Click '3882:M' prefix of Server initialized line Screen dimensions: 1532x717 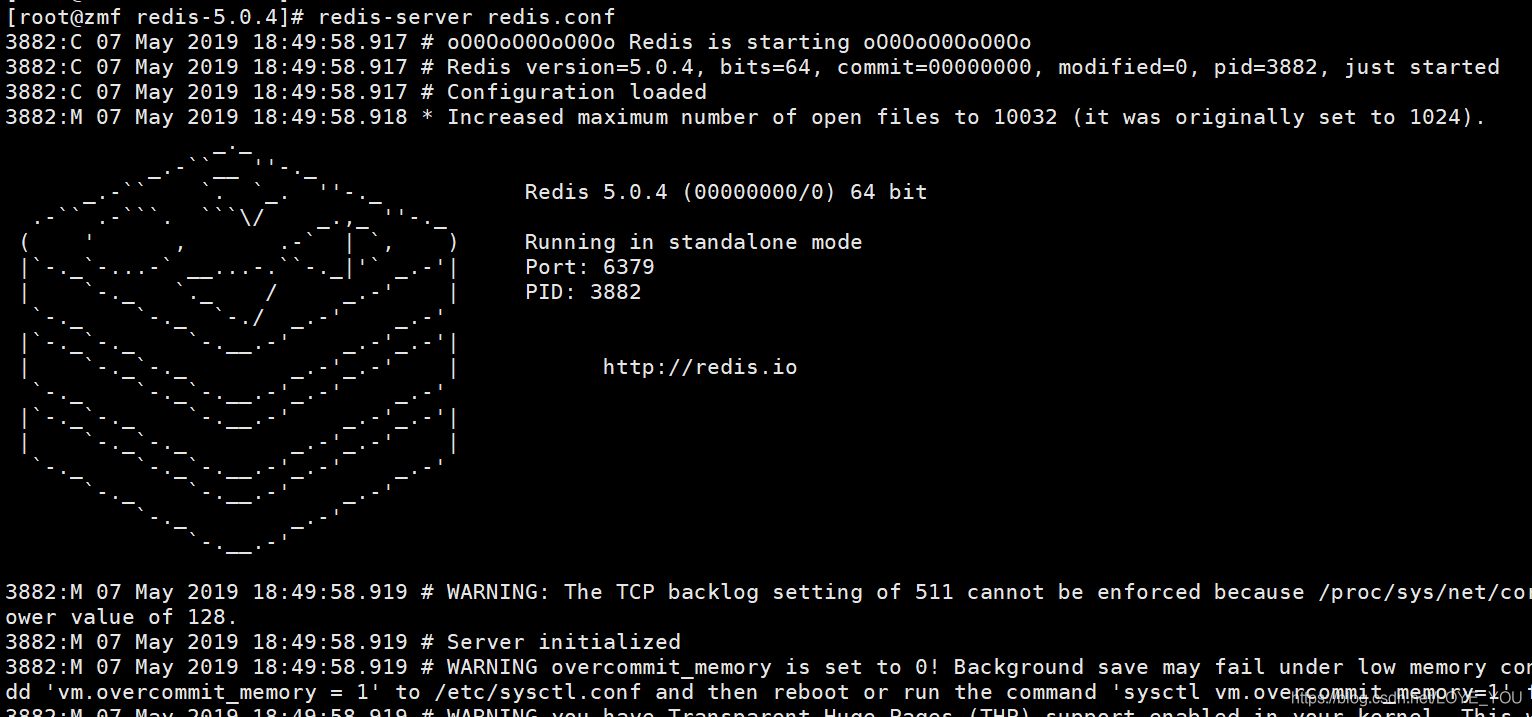44,642
